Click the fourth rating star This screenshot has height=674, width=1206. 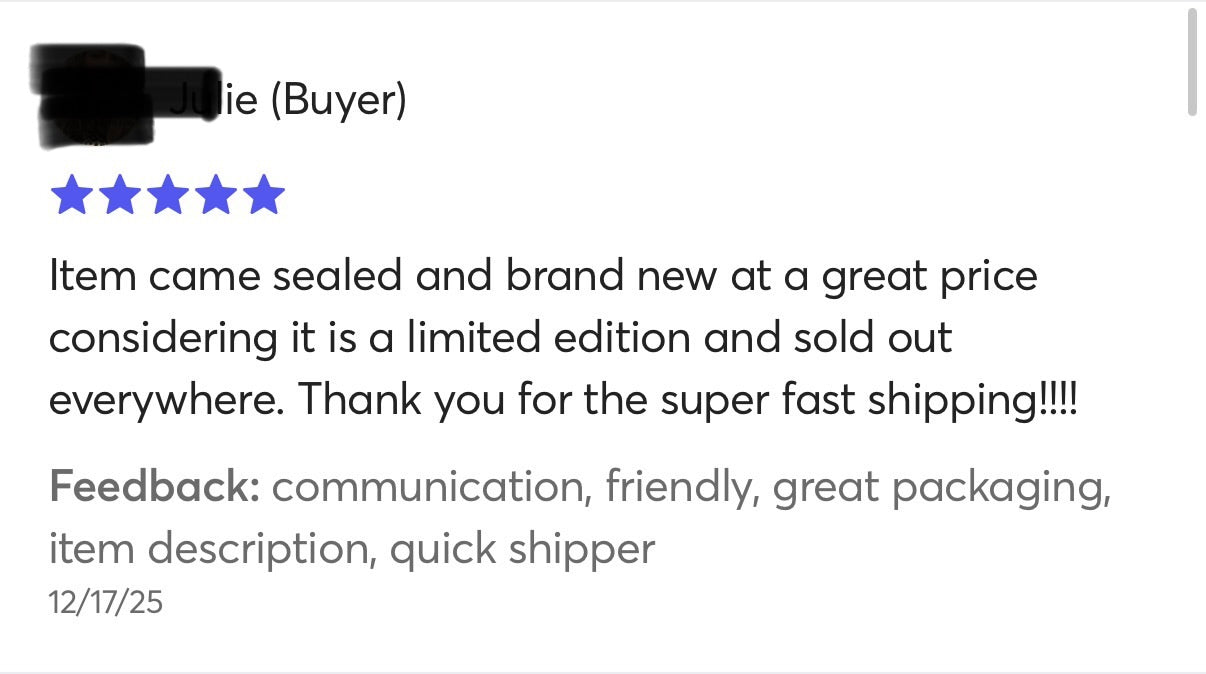pyautogui.click(x=214, y=196)
